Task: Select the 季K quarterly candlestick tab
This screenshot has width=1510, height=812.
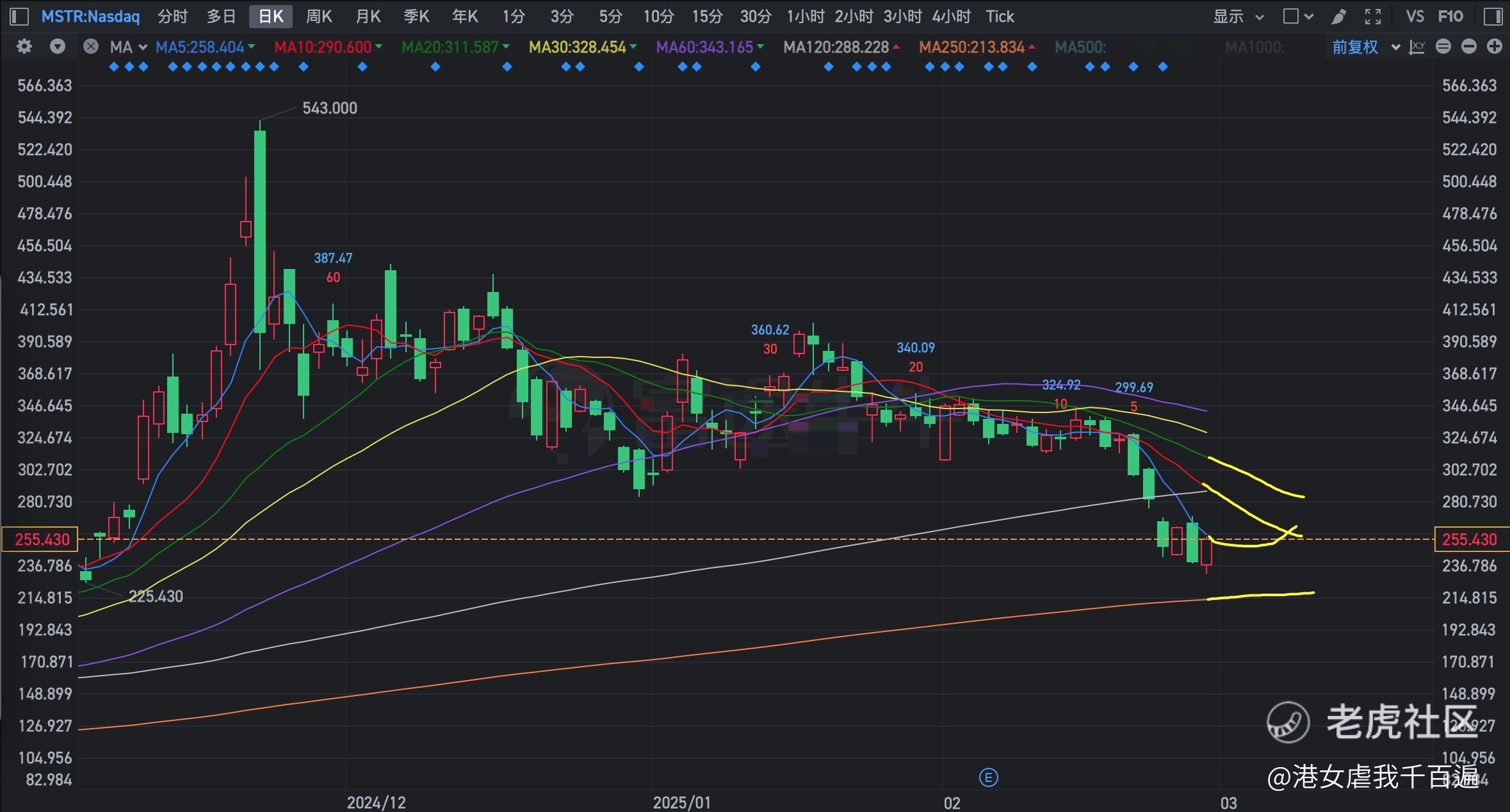Action: pos(416,17)
